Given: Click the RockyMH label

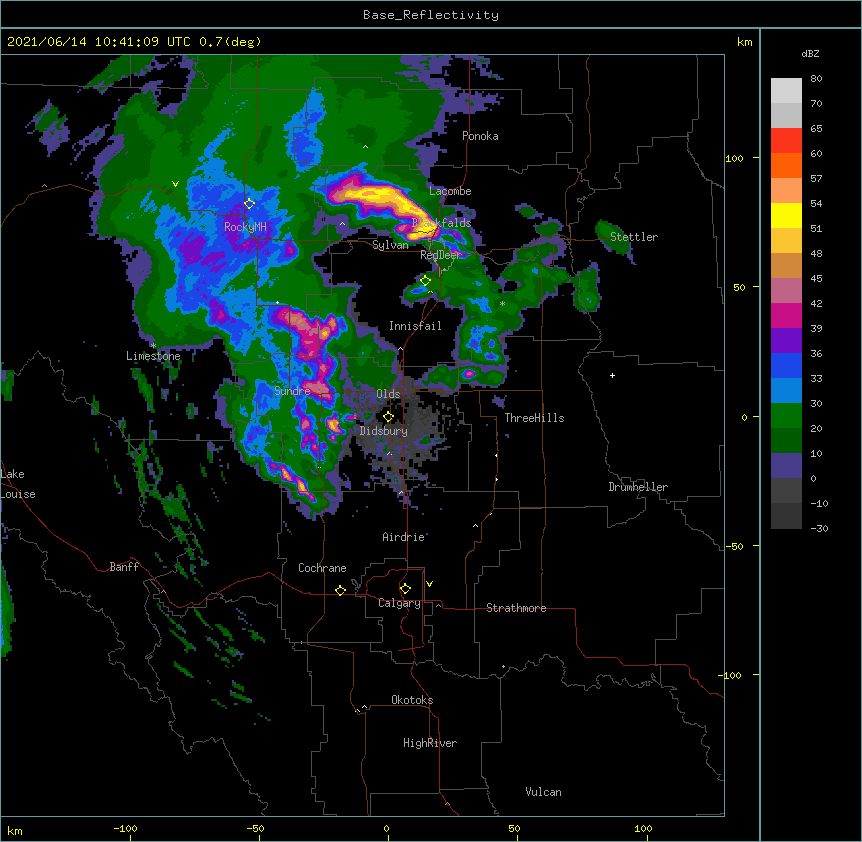Looking at the screenshot, I should pyautogui.click(x=245, y=226).
